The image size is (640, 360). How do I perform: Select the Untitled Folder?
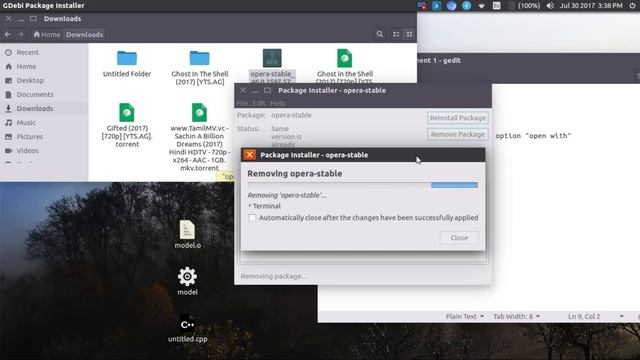coord(127,64)
